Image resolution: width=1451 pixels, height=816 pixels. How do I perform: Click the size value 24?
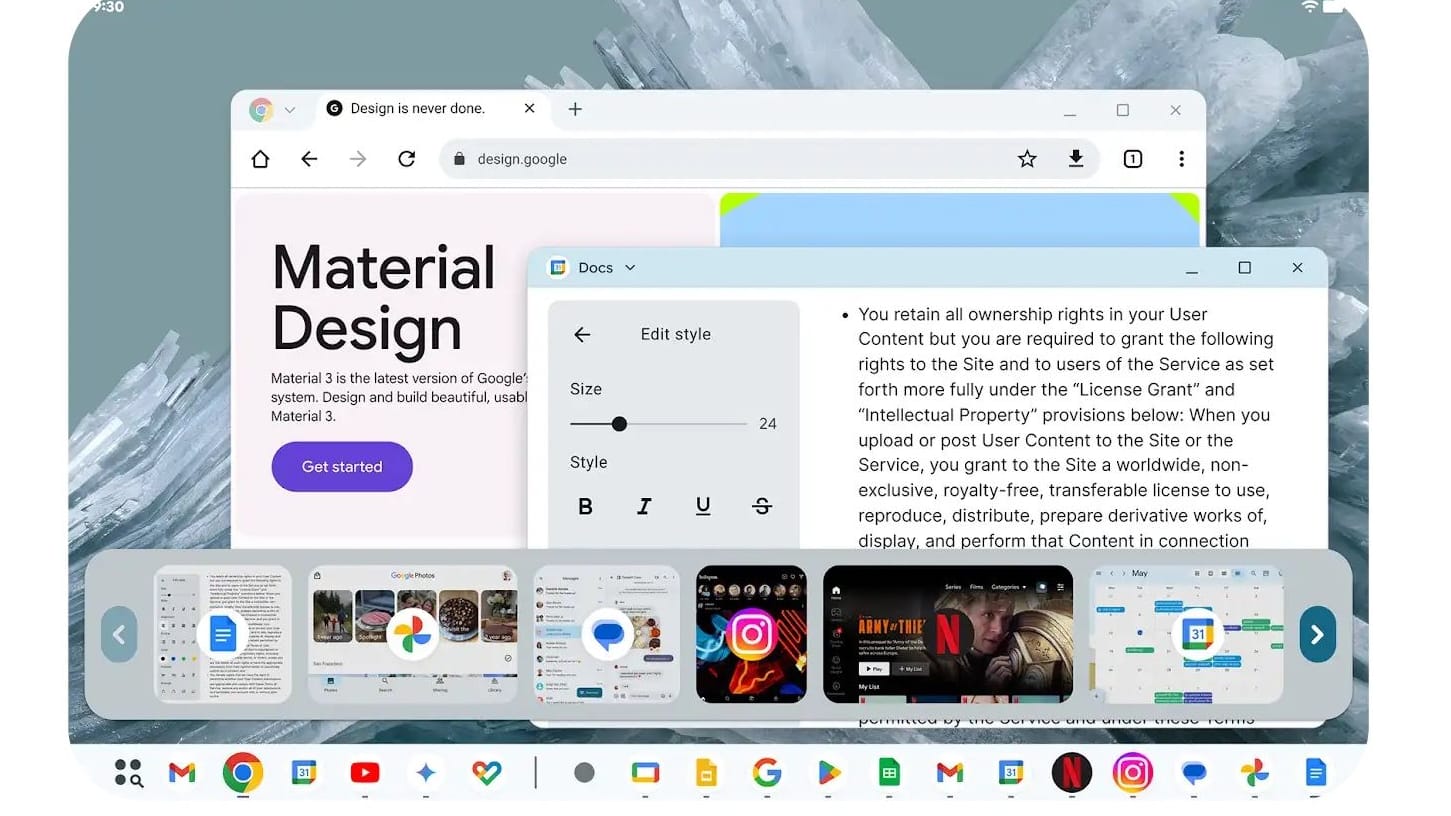coord(768,424)
